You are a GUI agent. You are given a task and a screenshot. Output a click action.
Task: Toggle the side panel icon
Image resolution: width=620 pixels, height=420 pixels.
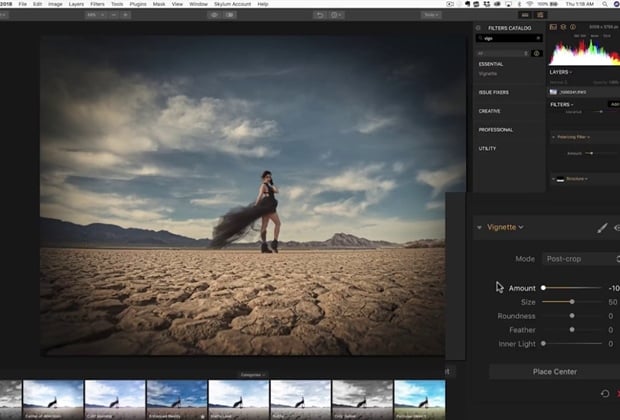click(540, 15)
